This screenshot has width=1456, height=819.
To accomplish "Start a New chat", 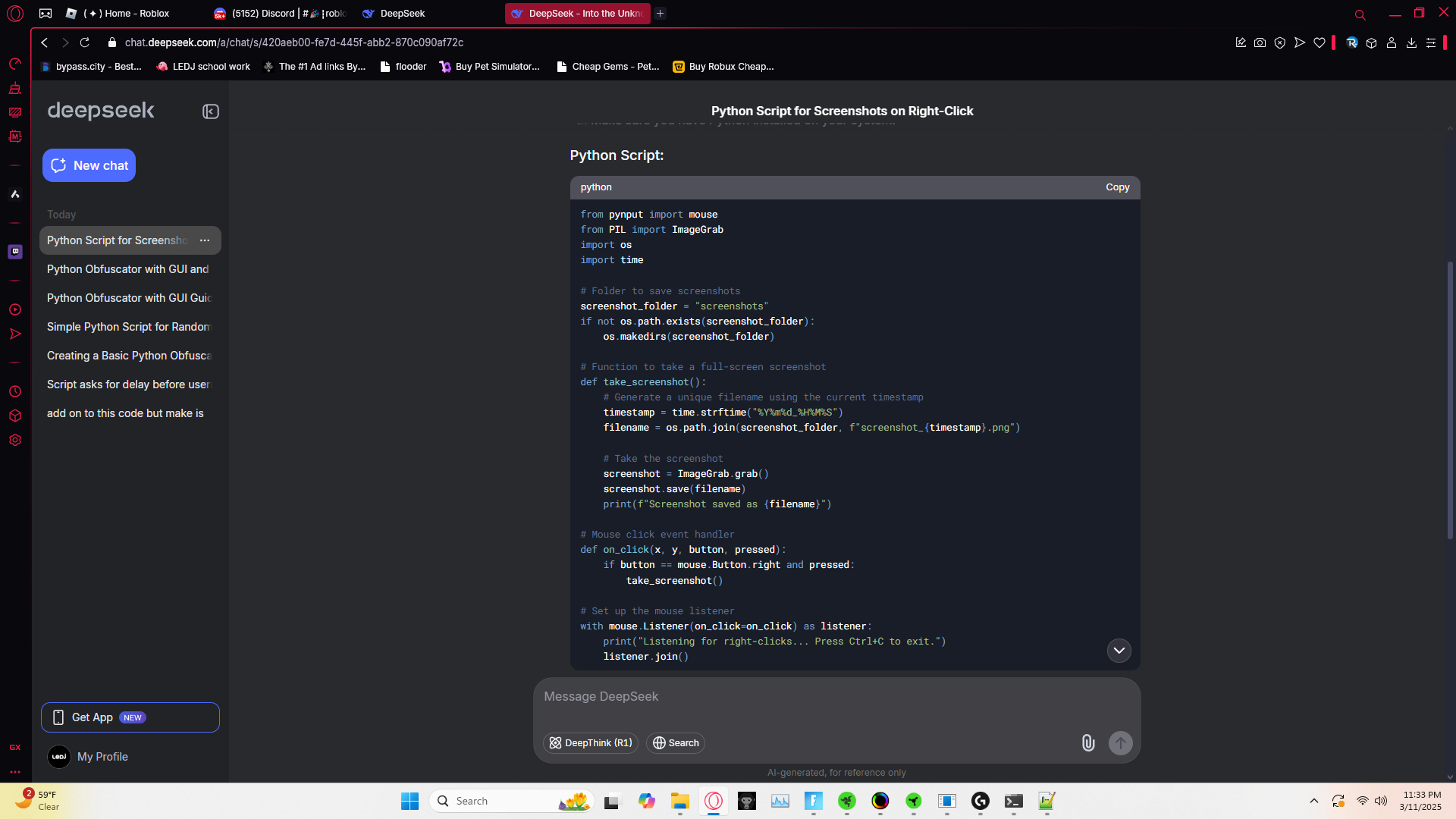I will (89, 165).
